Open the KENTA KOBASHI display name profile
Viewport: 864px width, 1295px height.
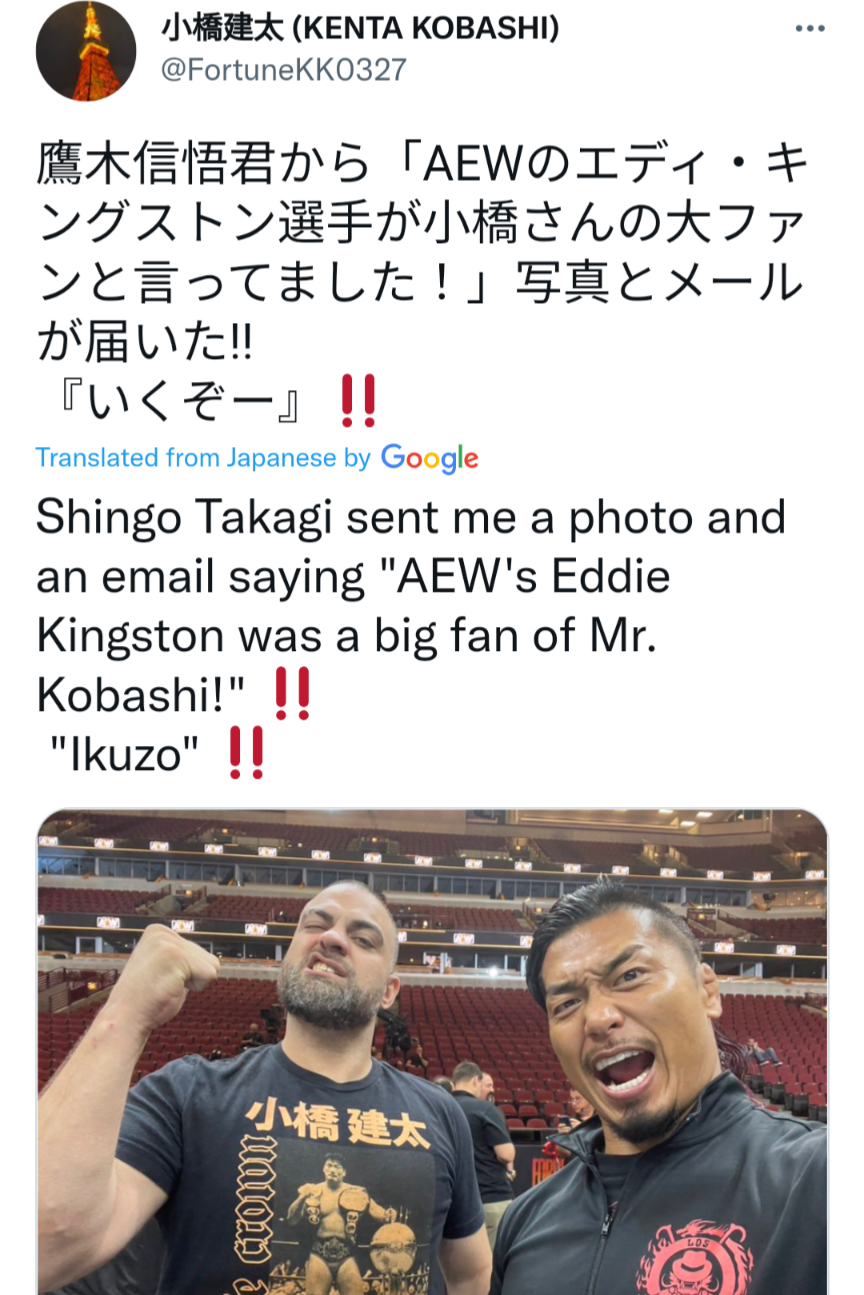[x=359, y=29]
